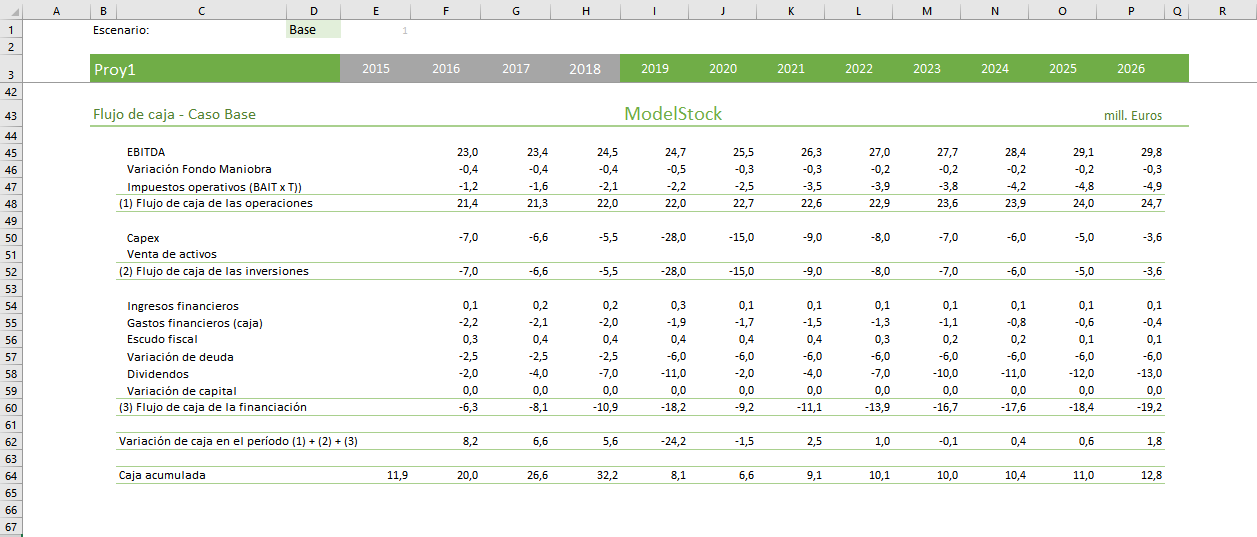
Task: Click the column R header
Action: [x=1222, y=10]
